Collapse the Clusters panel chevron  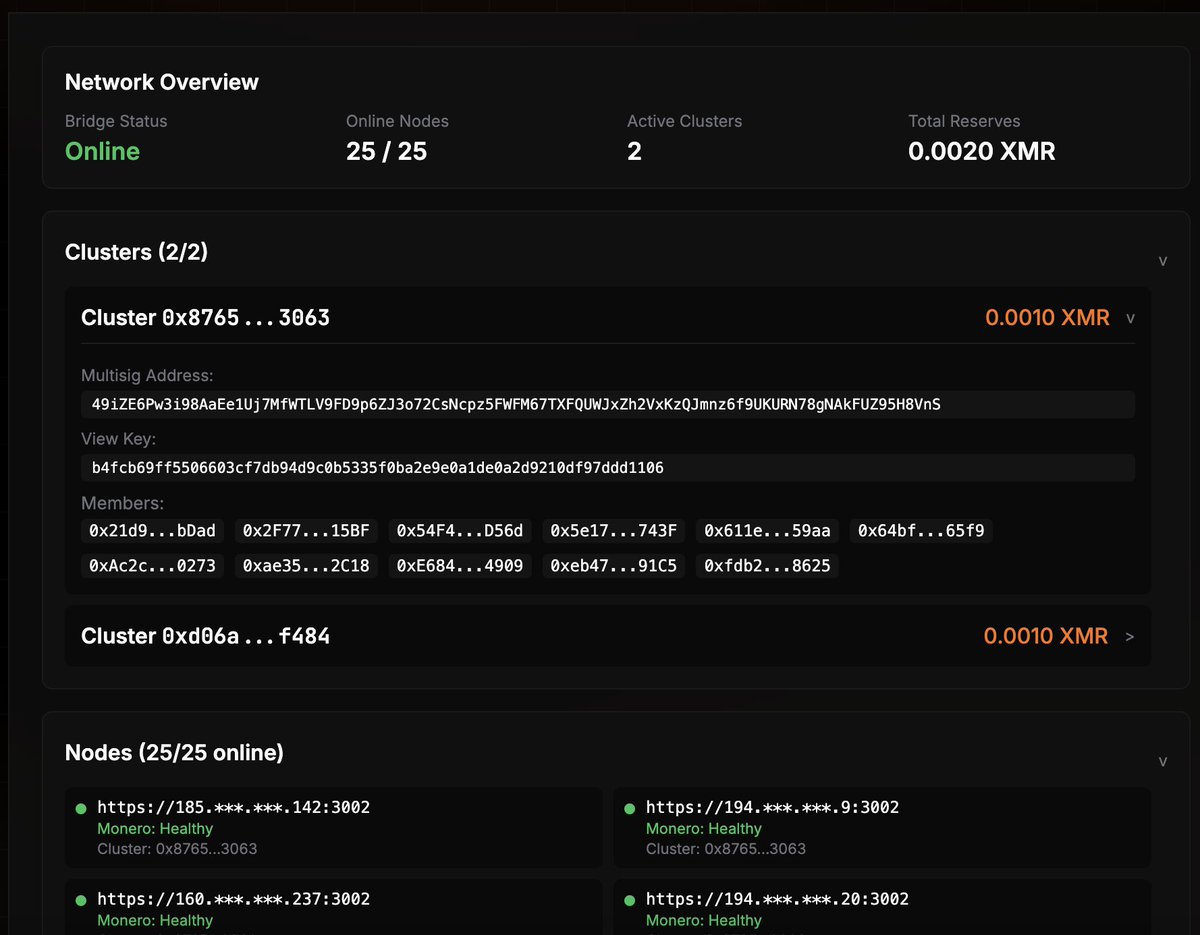[x=1163, y=260]
